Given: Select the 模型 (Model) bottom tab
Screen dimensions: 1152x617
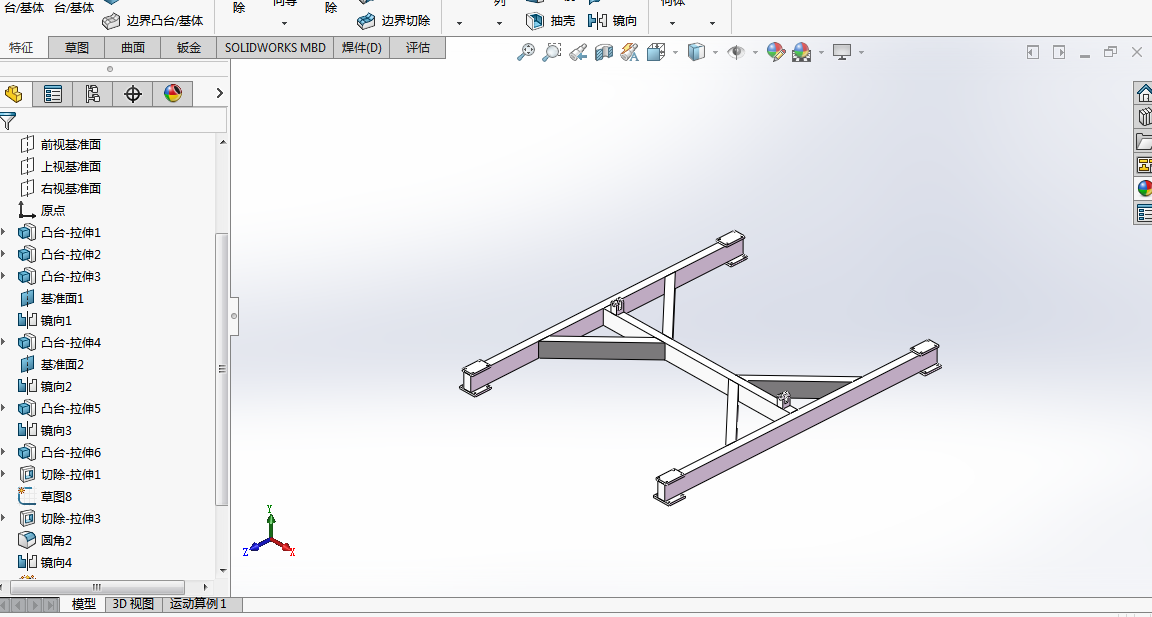Looking at the screenshot, I should [x=84, y=605].
